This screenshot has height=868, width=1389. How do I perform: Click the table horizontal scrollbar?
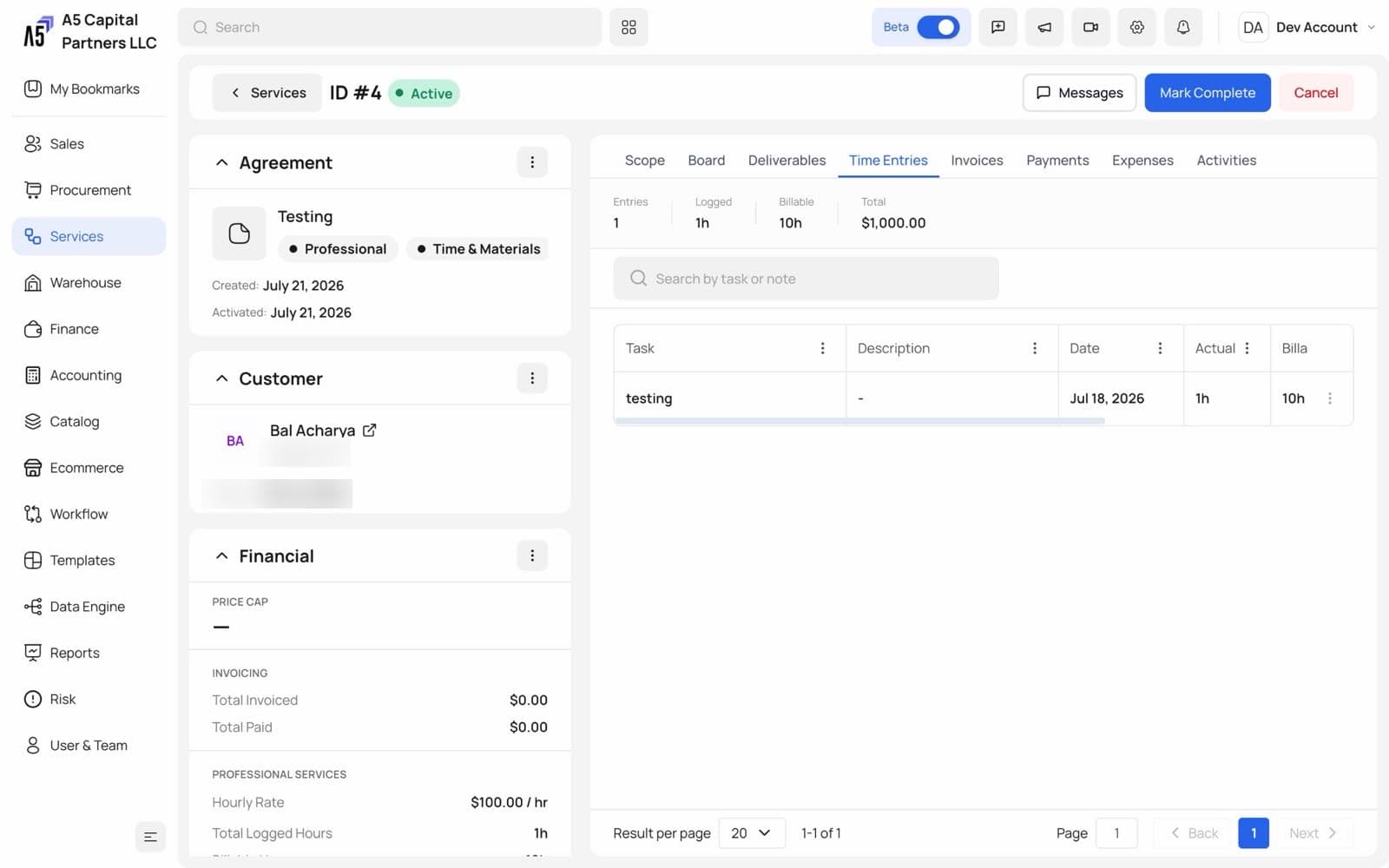tap(859, 421)
